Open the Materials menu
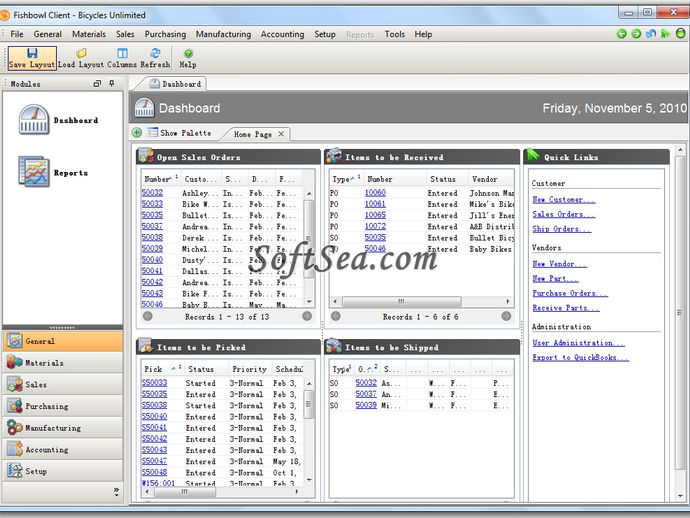690x518 pixels. coord(89,34)
